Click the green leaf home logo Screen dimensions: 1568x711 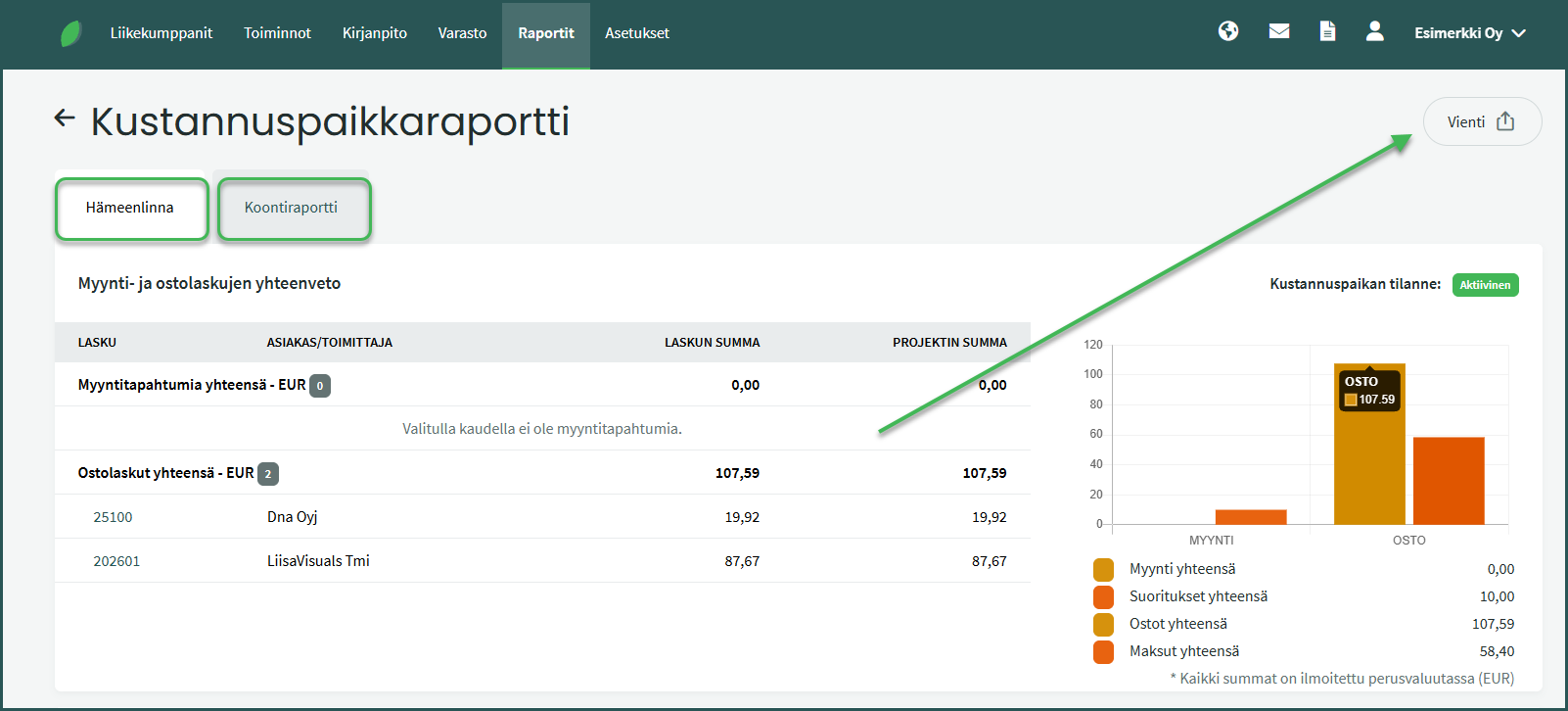point(70,34)
